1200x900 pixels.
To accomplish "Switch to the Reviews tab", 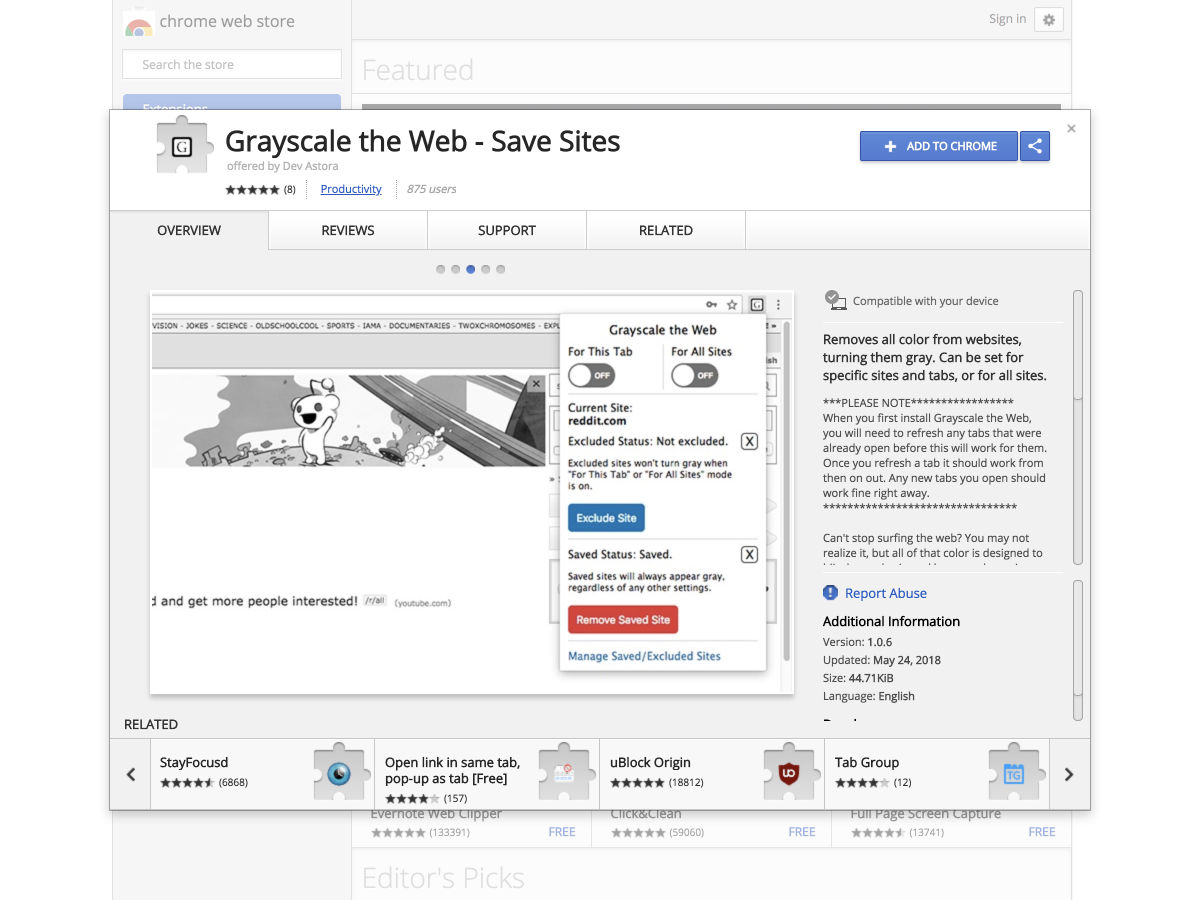I will tap(348, 230).
